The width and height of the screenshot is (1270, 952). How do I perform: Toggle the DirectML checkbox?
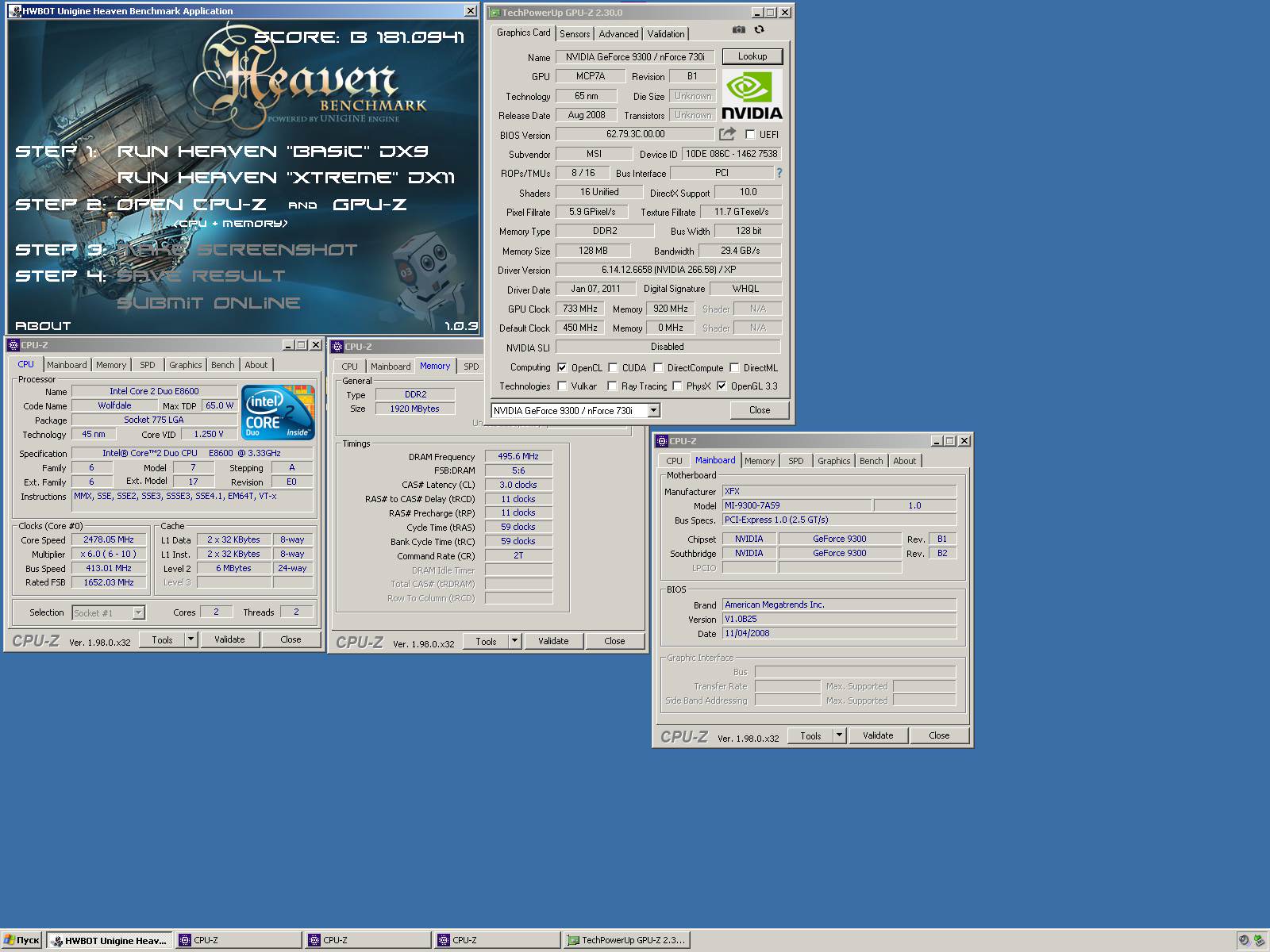pyautogui.click(x=734, y=368)
